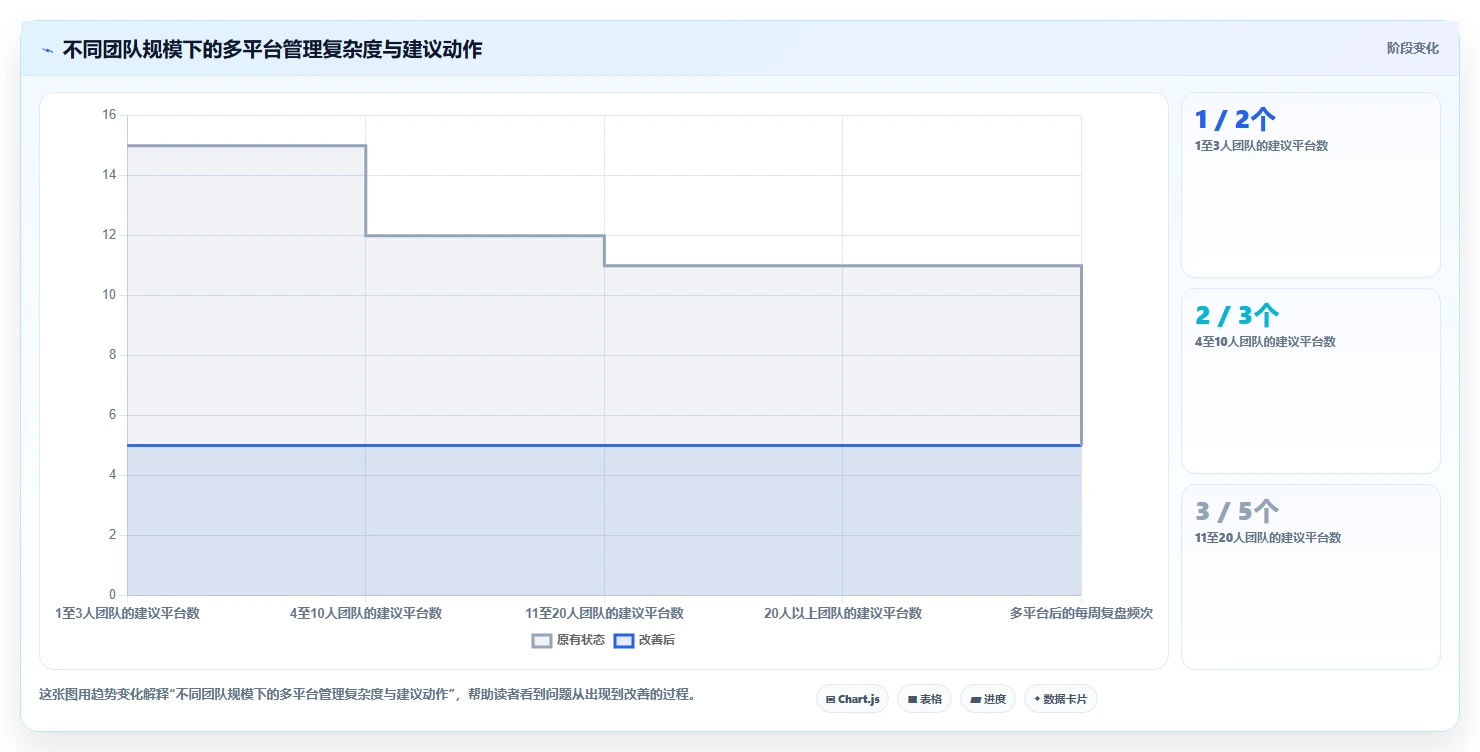The width and height of the screenshot is (1480, 752).
Task: Click the y-axis value 6
Action: tap(113, 415)
